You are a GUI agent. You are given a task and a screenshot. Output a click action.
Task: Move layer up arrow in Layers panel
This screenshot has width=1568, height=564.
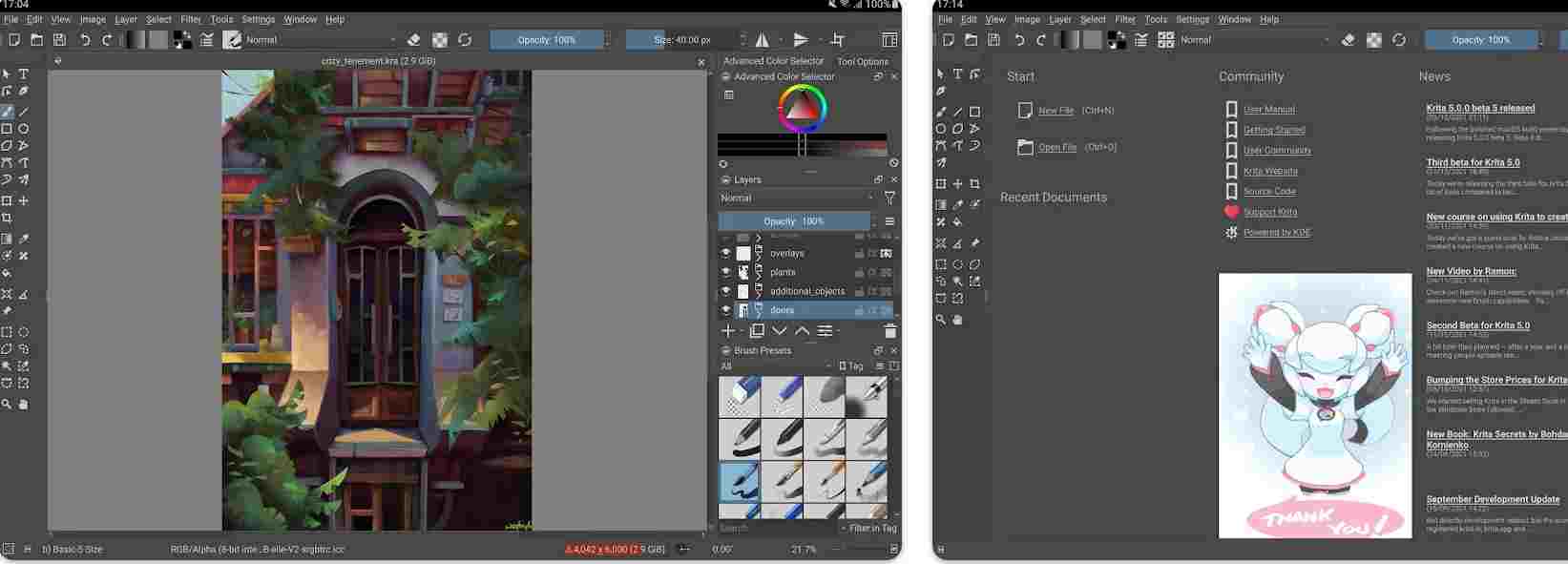click(x=803, y=331)
